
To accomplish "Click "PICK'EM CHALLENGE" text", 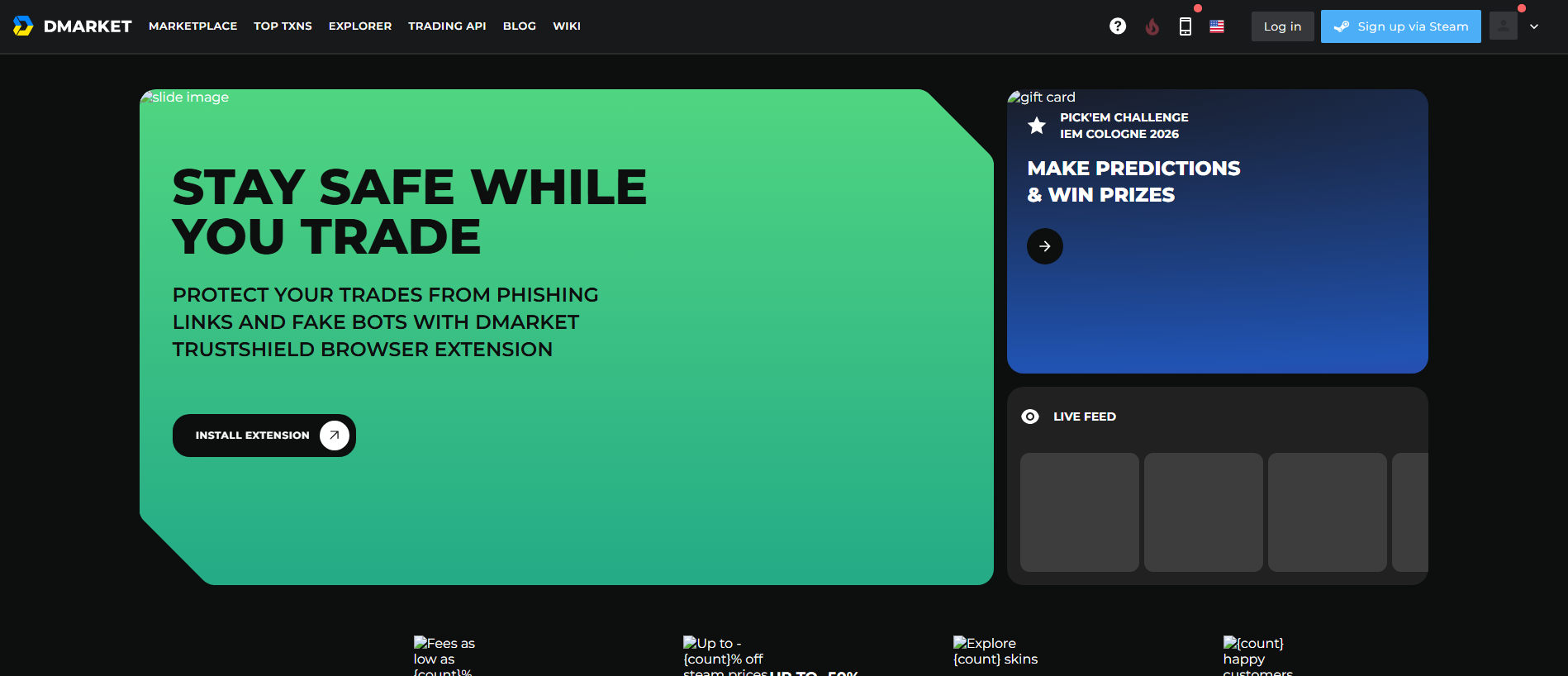I will click(x=1124, y=117).
